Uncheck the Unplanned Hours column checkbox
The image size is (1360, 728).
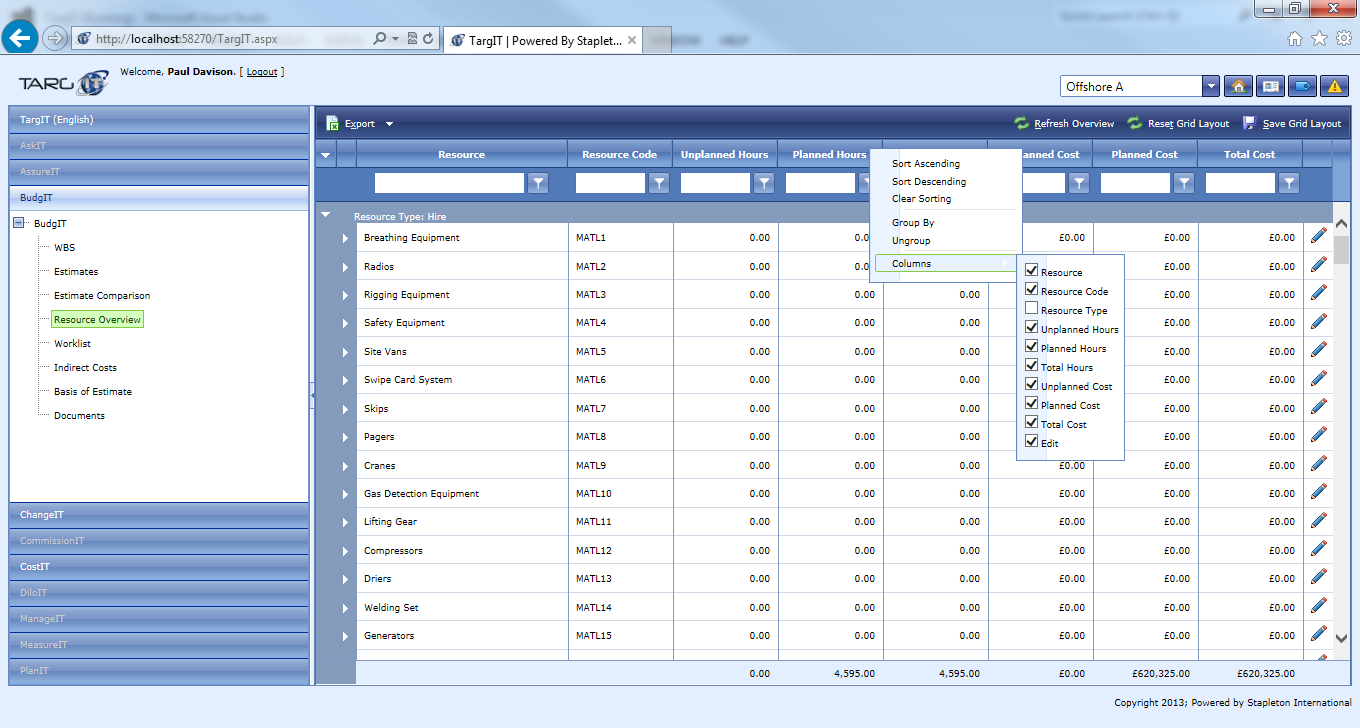click(x=1032, y=328)
